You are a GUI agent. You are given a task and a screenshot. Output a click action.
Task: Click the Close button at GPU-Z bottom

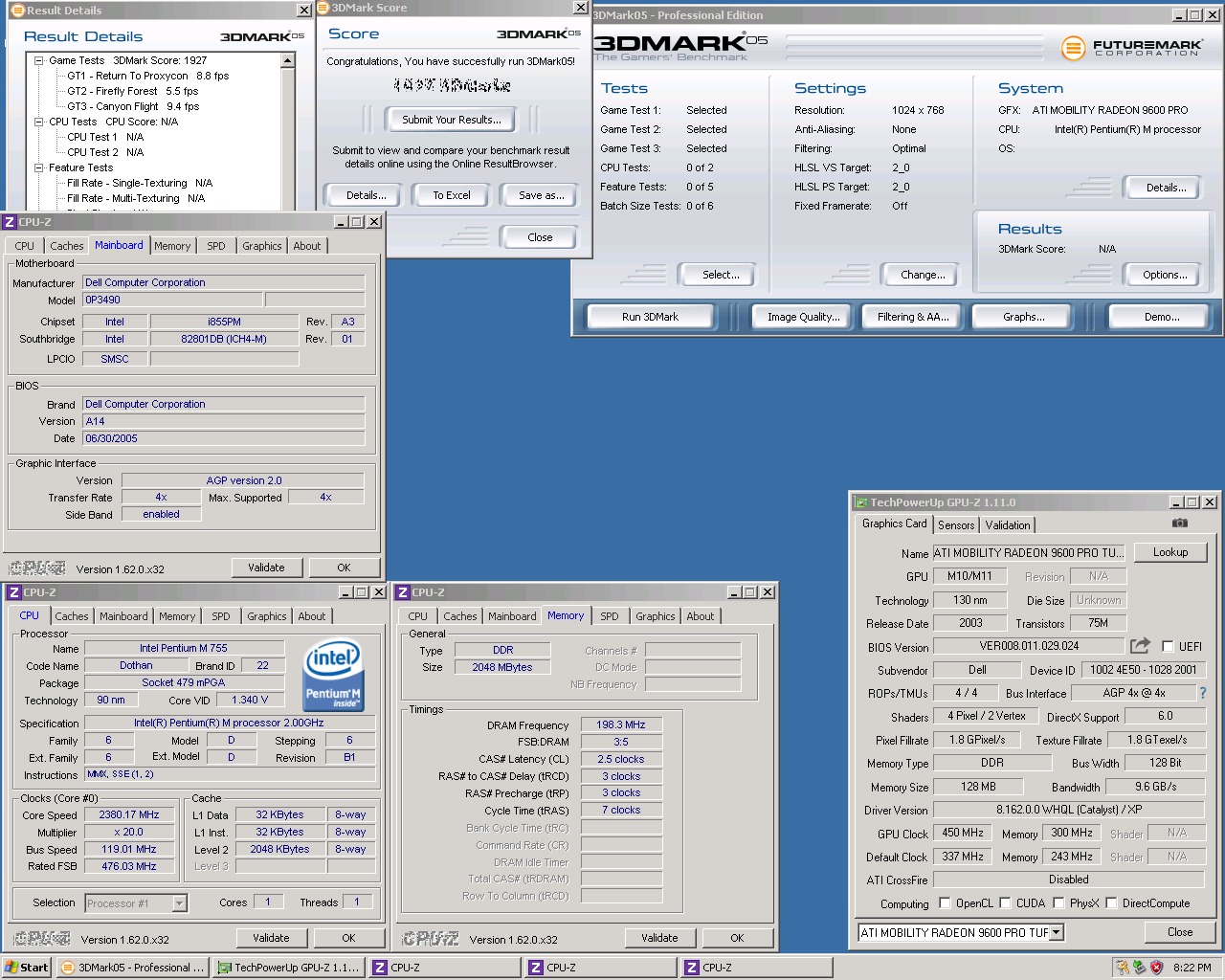(x=1180, y=932)
